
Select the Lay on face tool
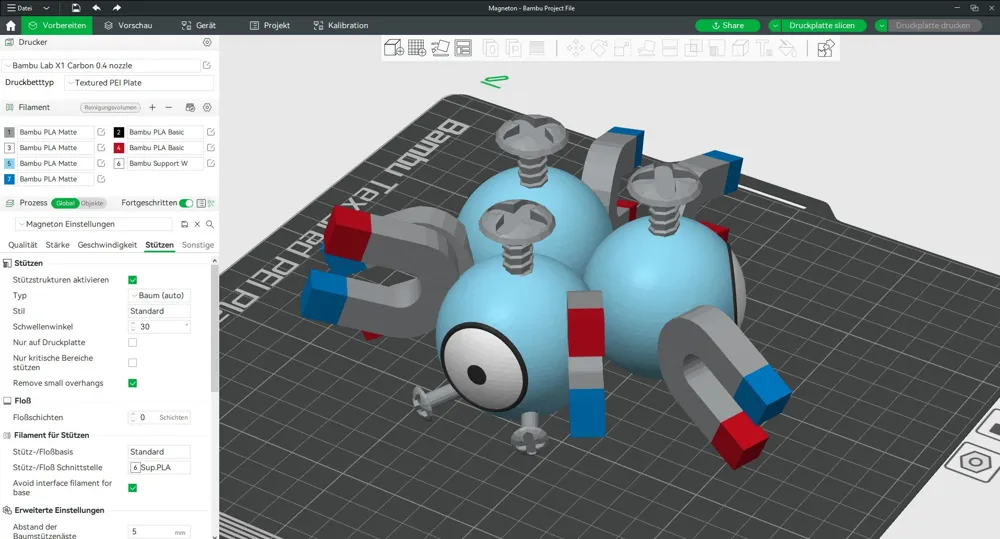click(x=646, y=48)
